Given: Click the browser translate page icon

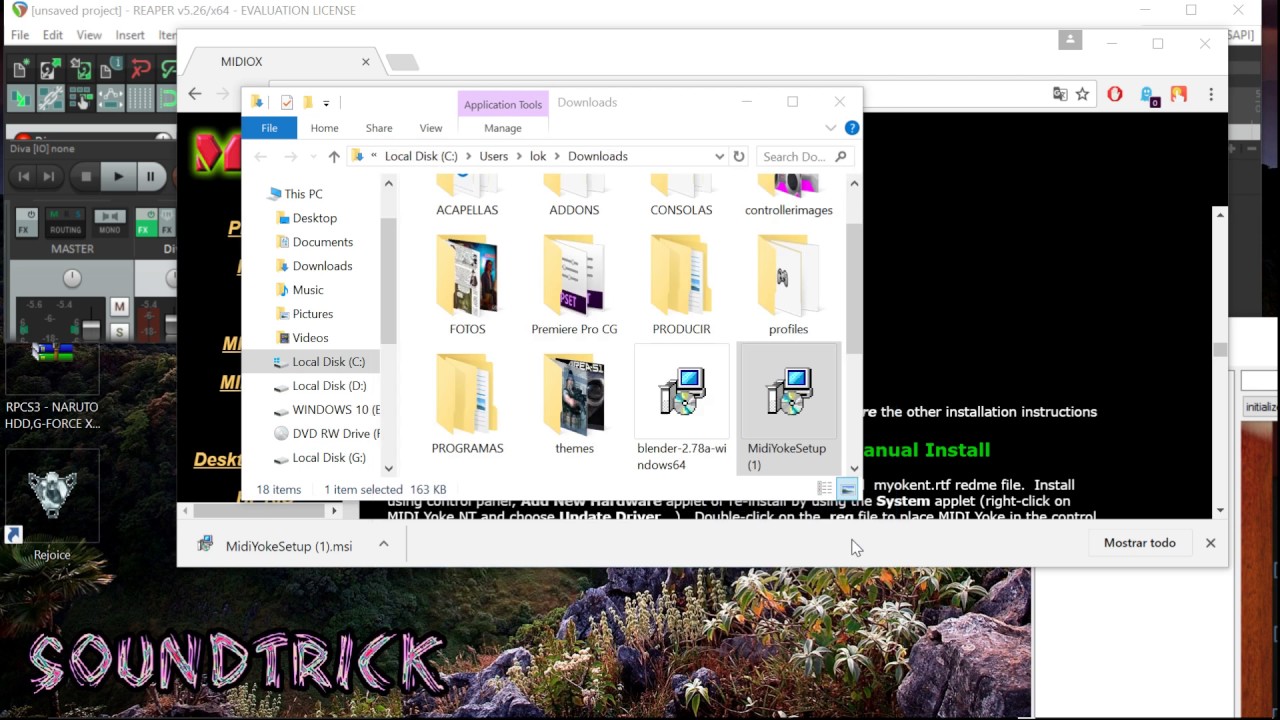Looking at the screenshot, I should (1060, 94).
